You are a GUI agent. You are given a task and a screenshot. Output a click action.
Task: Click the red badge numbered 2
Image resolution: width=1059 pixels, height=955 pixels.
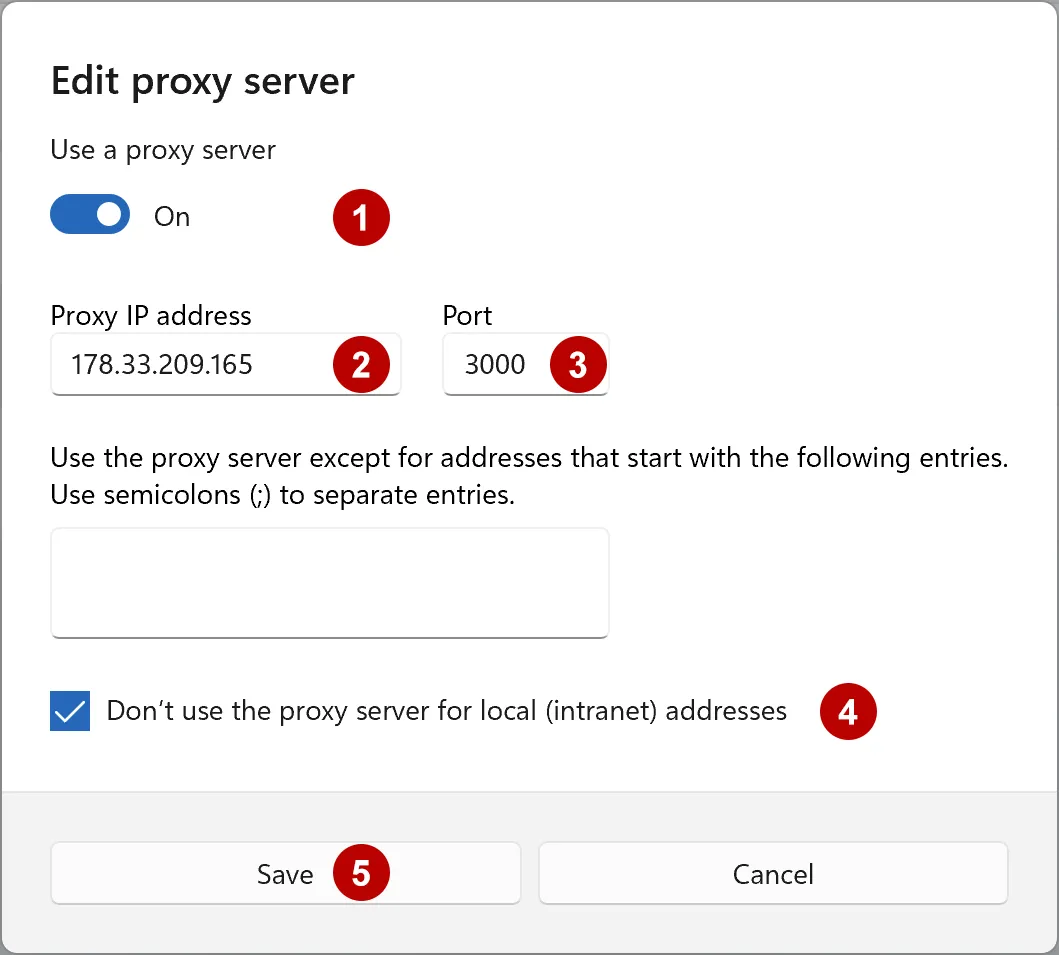tap(363, 364)
